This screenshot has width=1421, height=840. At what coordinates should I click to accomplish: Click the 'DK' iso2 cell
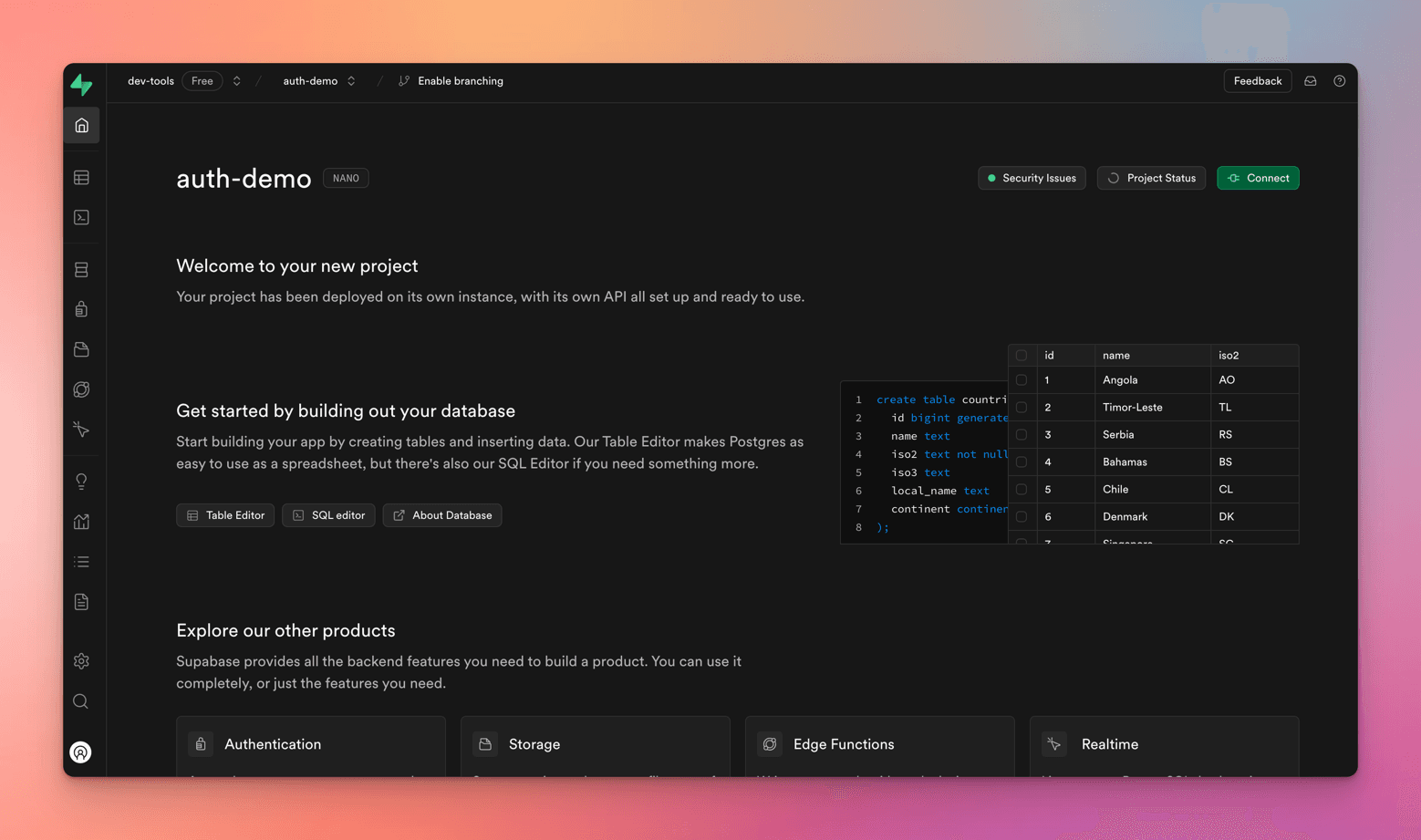(1255, 517)
